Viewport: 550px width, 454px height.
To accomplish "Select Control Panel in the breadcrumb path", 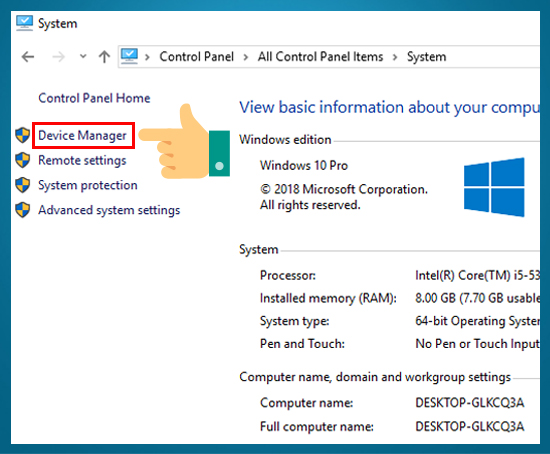I will (196, 56).
